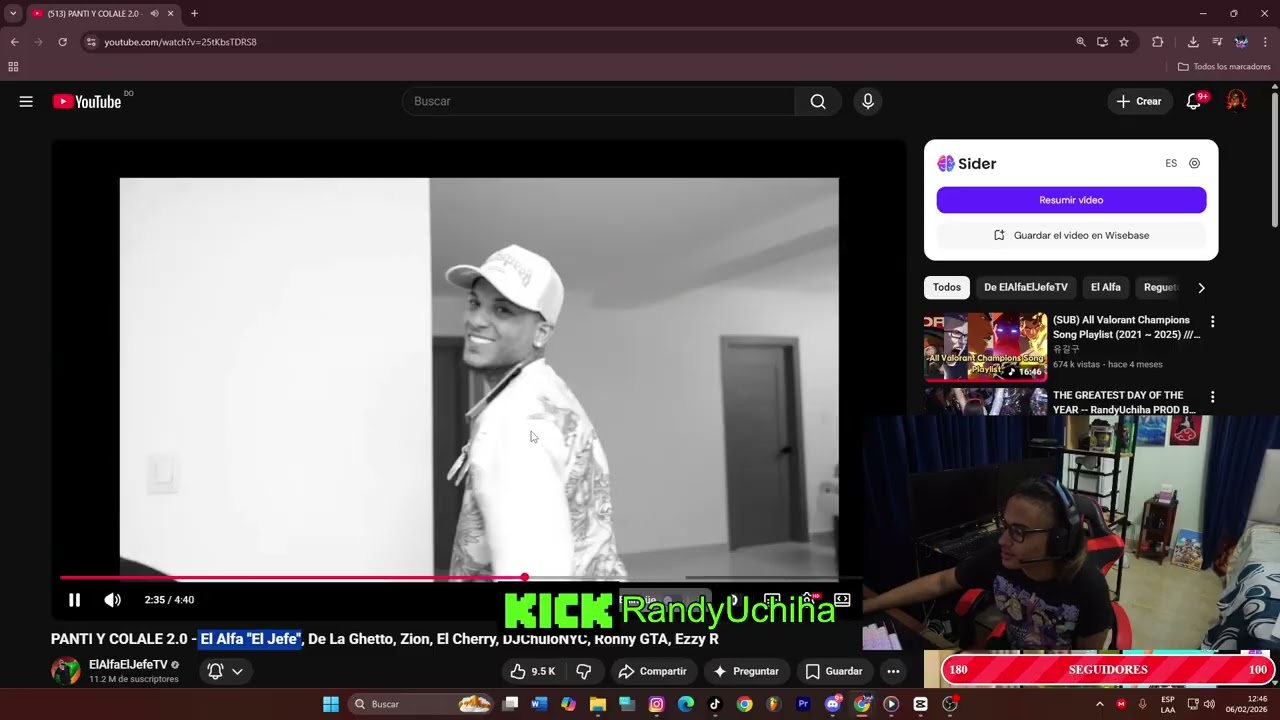1280x720 pixels.
Task: Open a new browser tab
Action: 194,14
